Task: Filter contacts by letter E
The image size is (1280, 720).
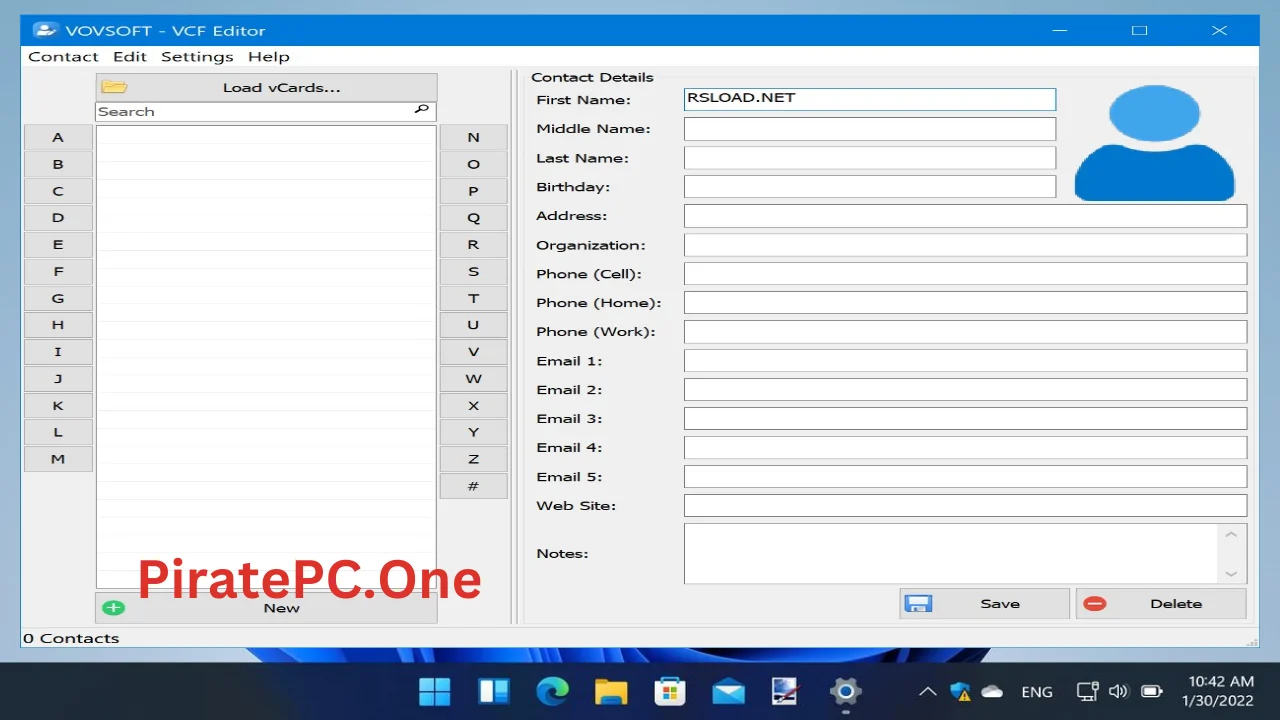Action: click(x=58, y=244)
